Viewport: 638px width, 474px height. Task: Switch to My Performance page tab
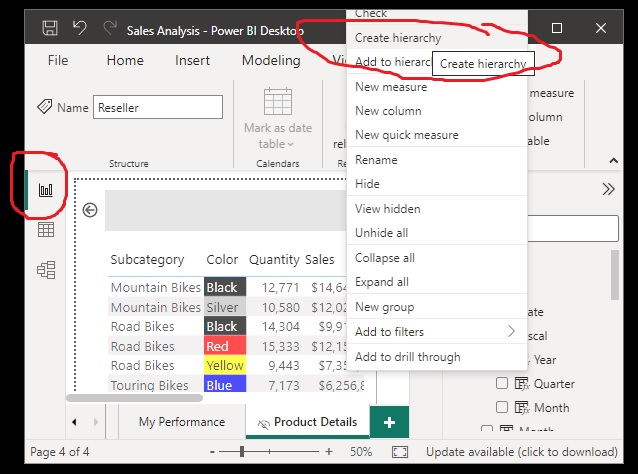(182, 422)
